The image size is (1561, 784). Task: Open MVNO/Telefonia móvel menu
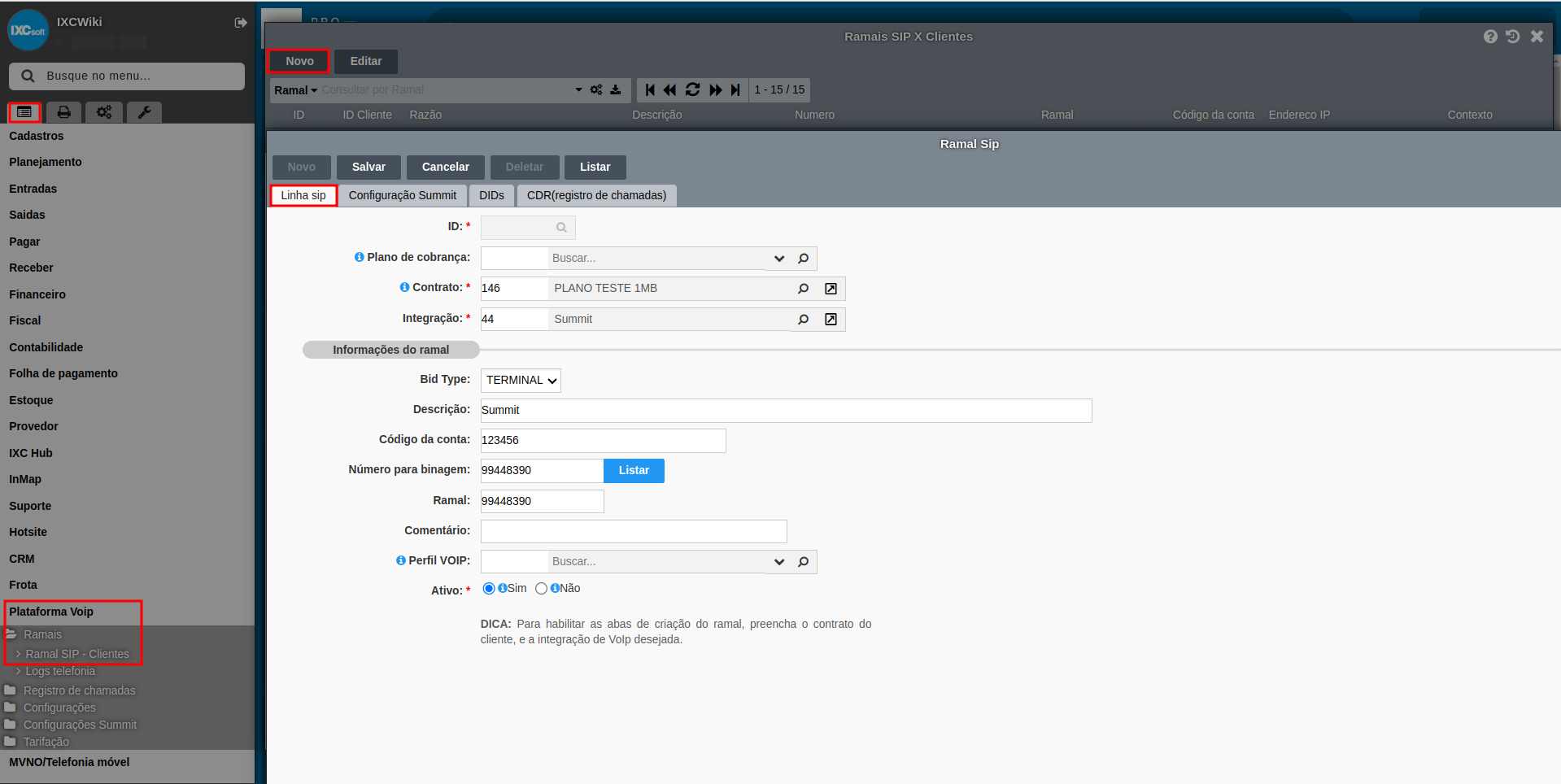pos(69,762)
